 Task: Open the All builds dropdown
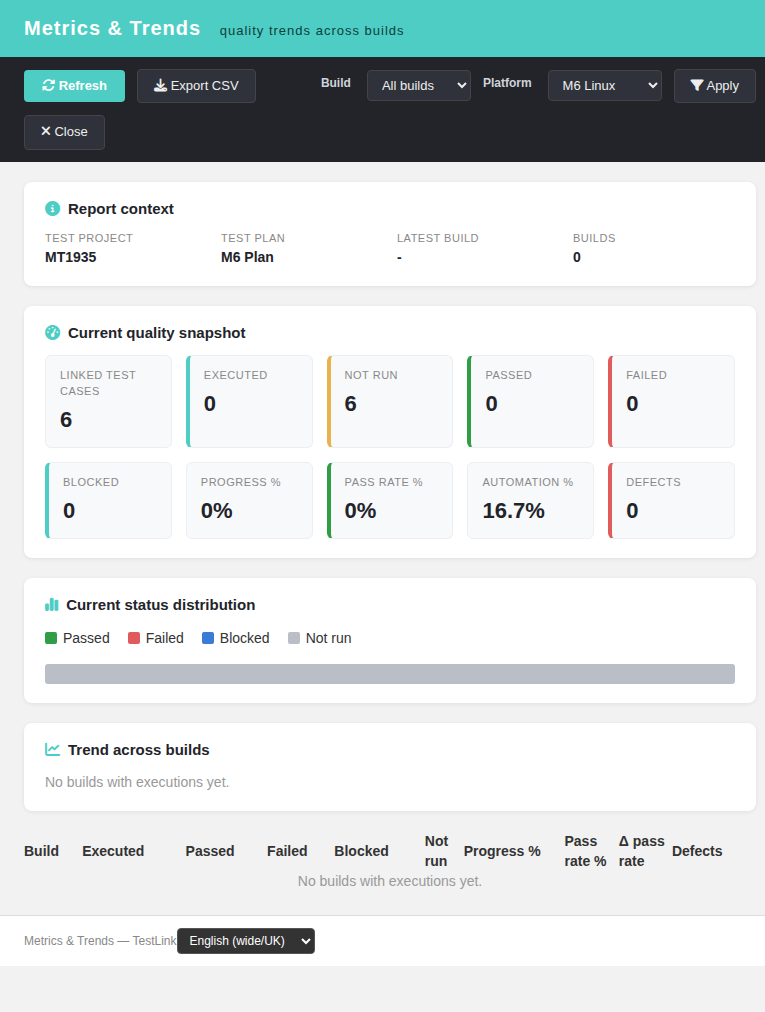point(418,85)
